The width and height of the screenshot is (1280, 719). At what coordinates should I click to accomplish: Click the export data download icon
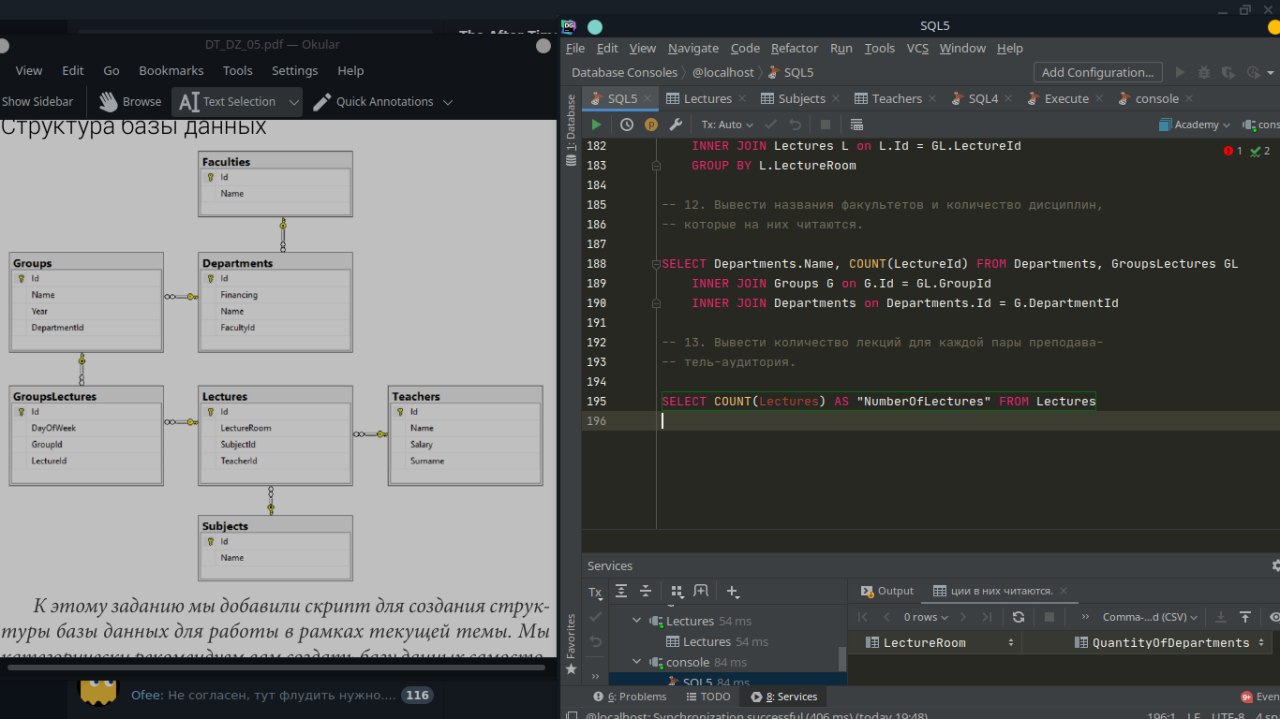(x=1221, y=617)
